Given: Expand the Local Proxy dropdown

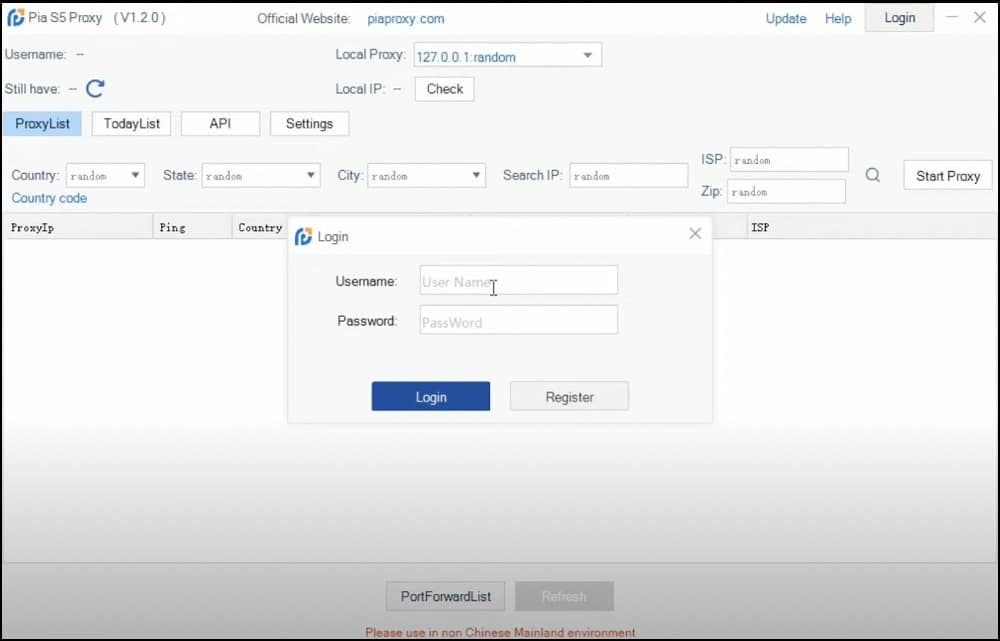Looking at the screenshot, I should coord(587,56).
